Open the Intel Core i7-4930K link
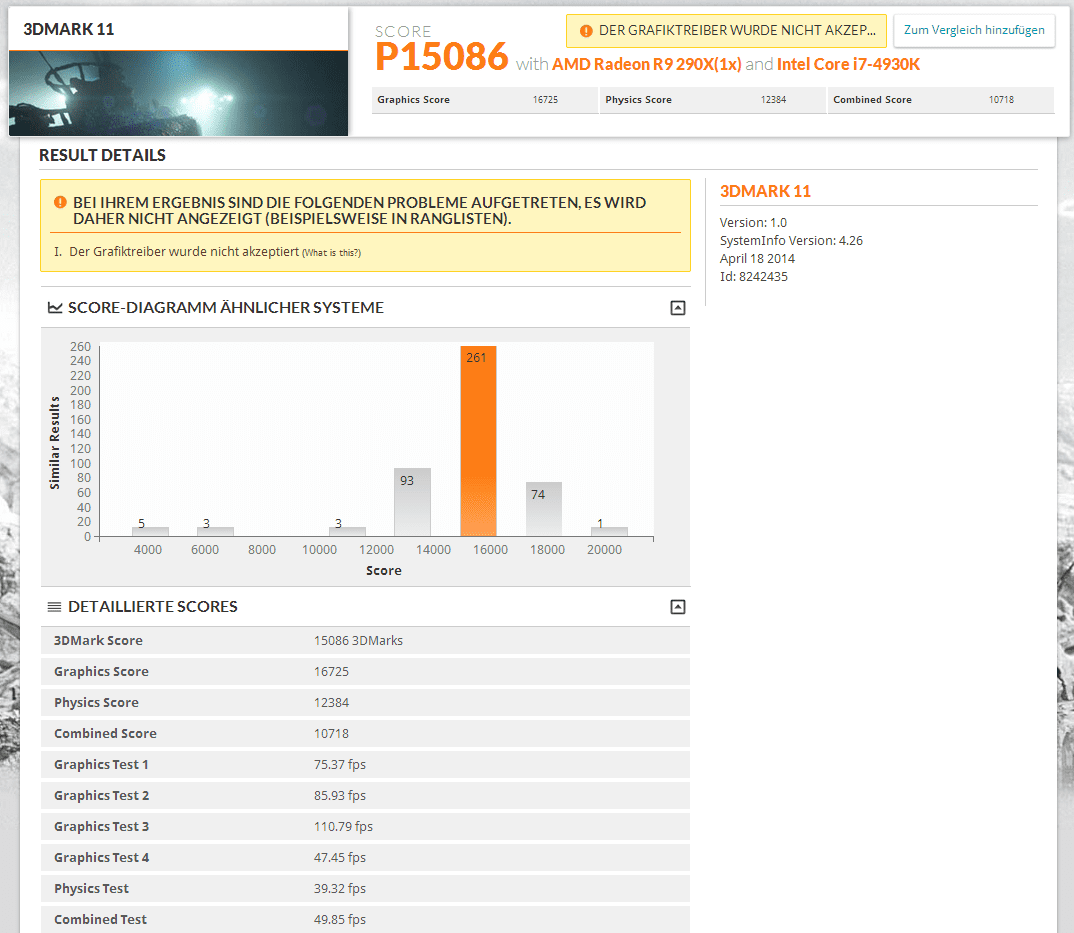 848,64
